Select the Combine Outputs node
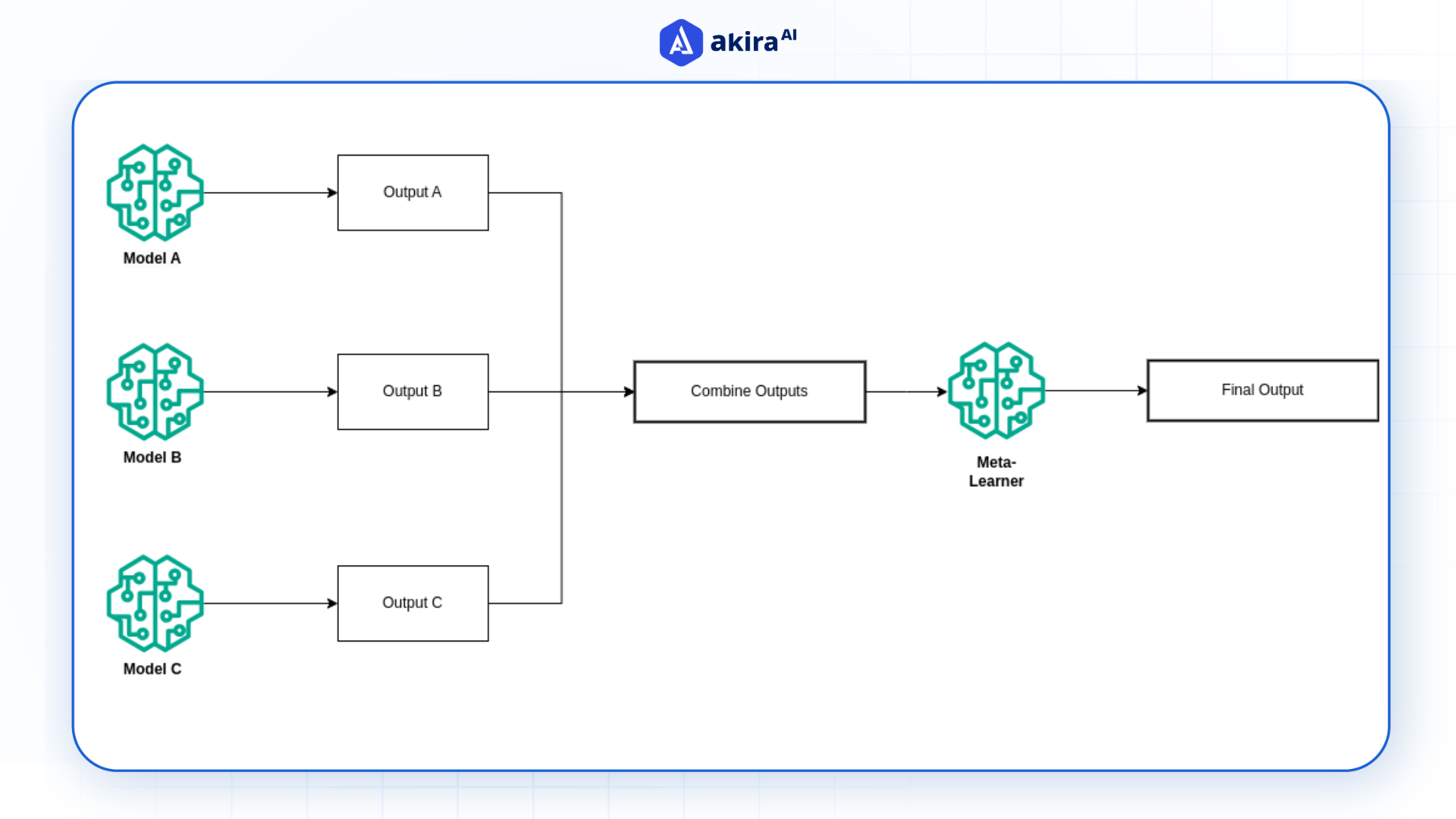The image size is (1456, 819). pyautogui.click(x=748, y=391)
